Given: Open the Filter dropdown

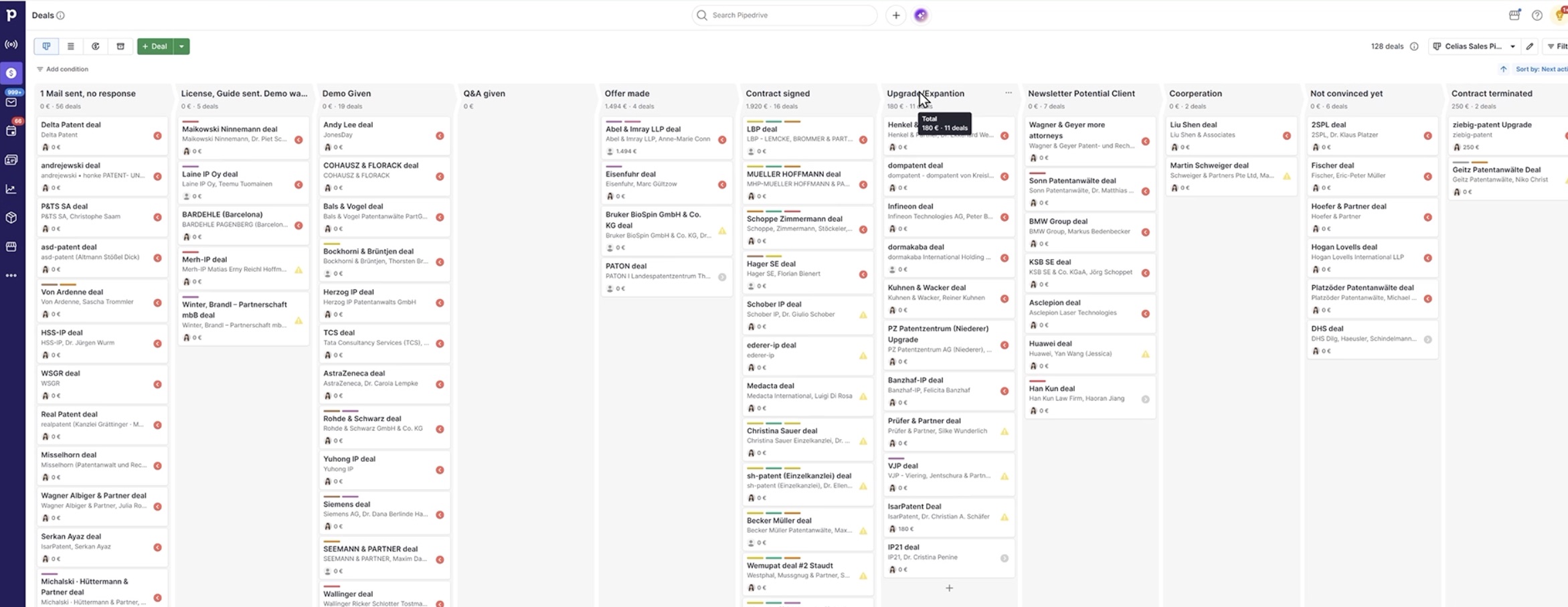Looking at the screenshot, I should click(1557, 46).
